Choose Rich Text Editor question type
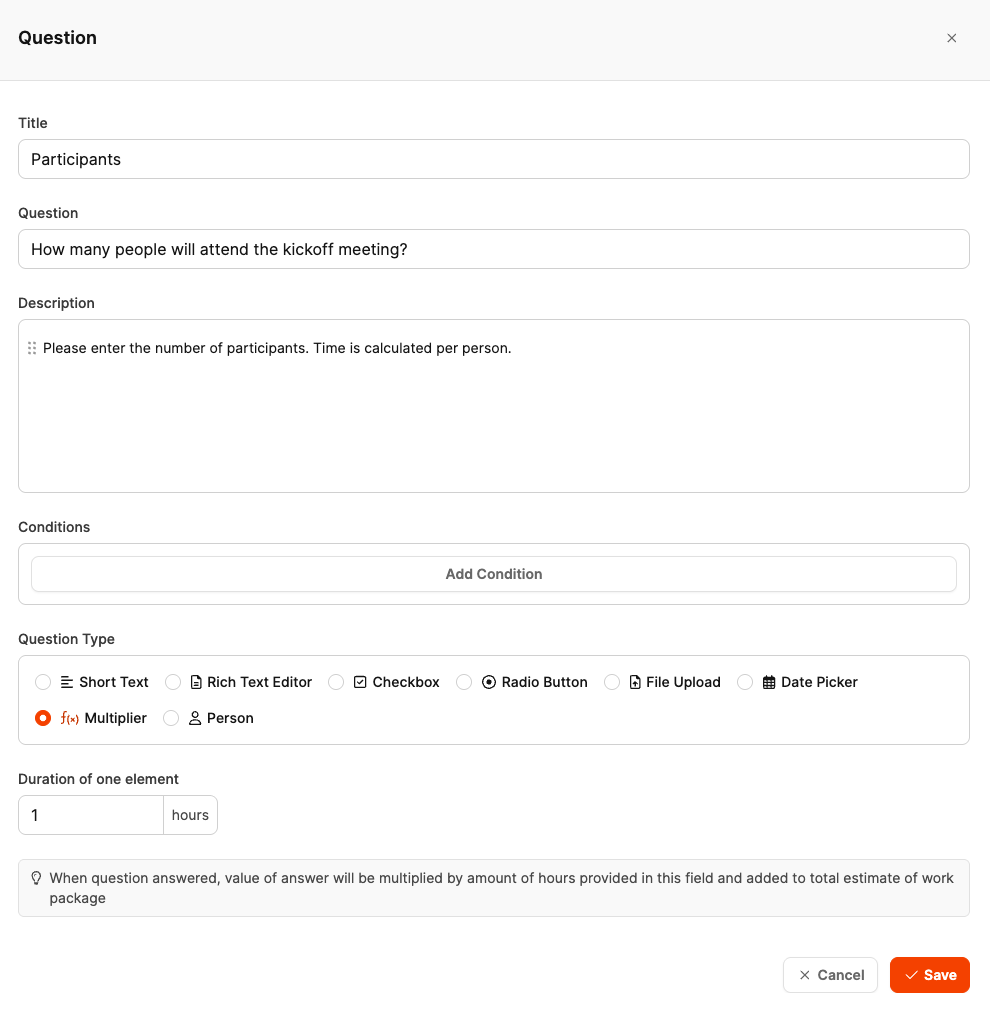990x1019 pixels. tap(173, 682)
